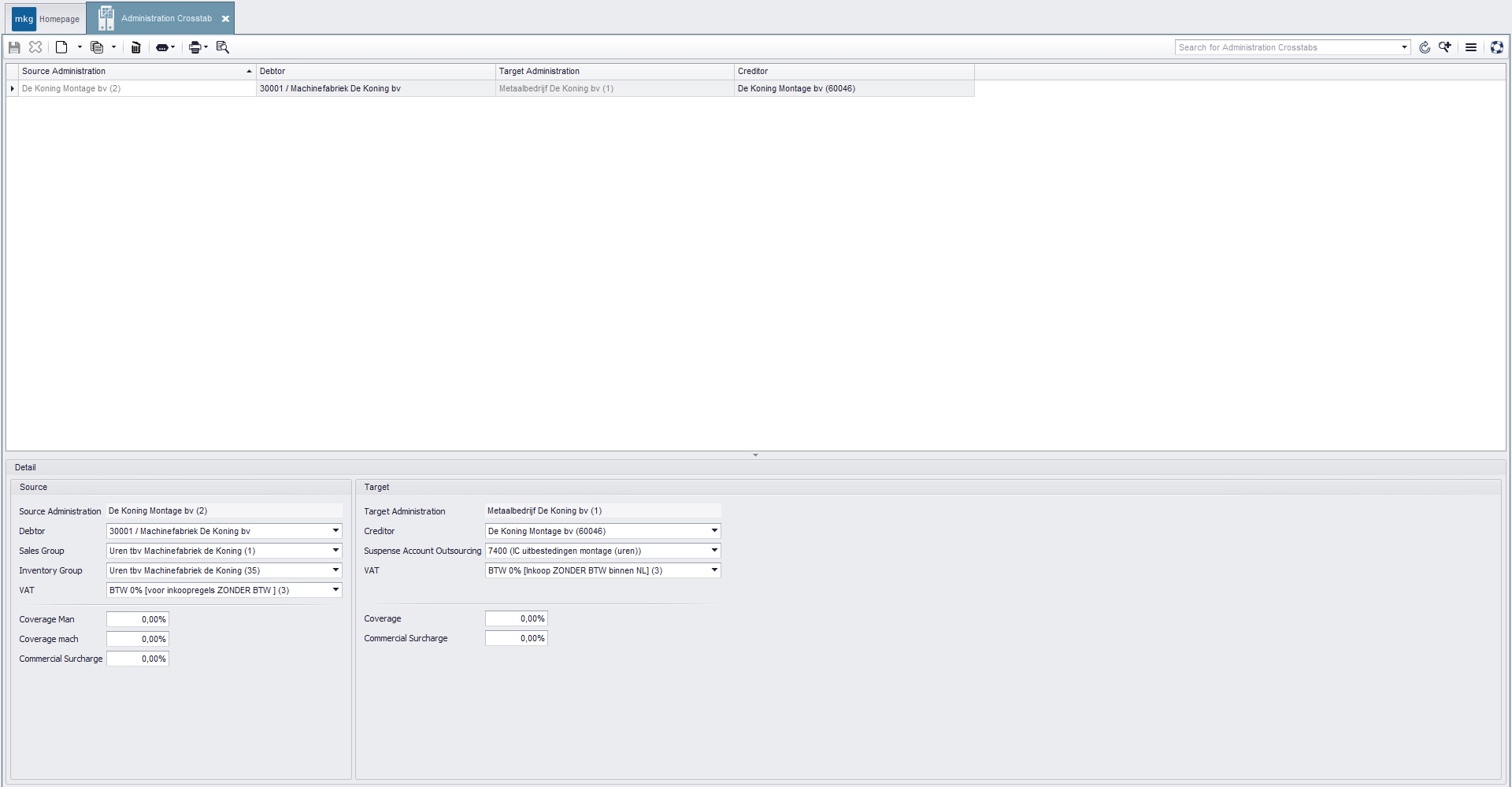
Task: Click the Source Commercial Surcharge field
Action: [x=138, y=659]
